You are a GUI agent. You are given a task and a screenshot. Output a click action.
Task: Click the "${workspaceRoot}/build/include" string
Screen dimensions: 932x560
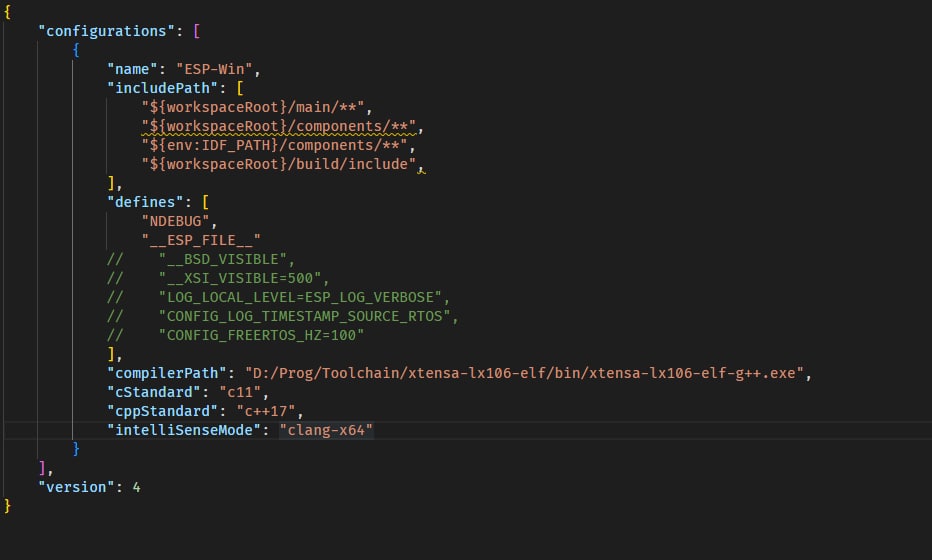pos(278,164)
